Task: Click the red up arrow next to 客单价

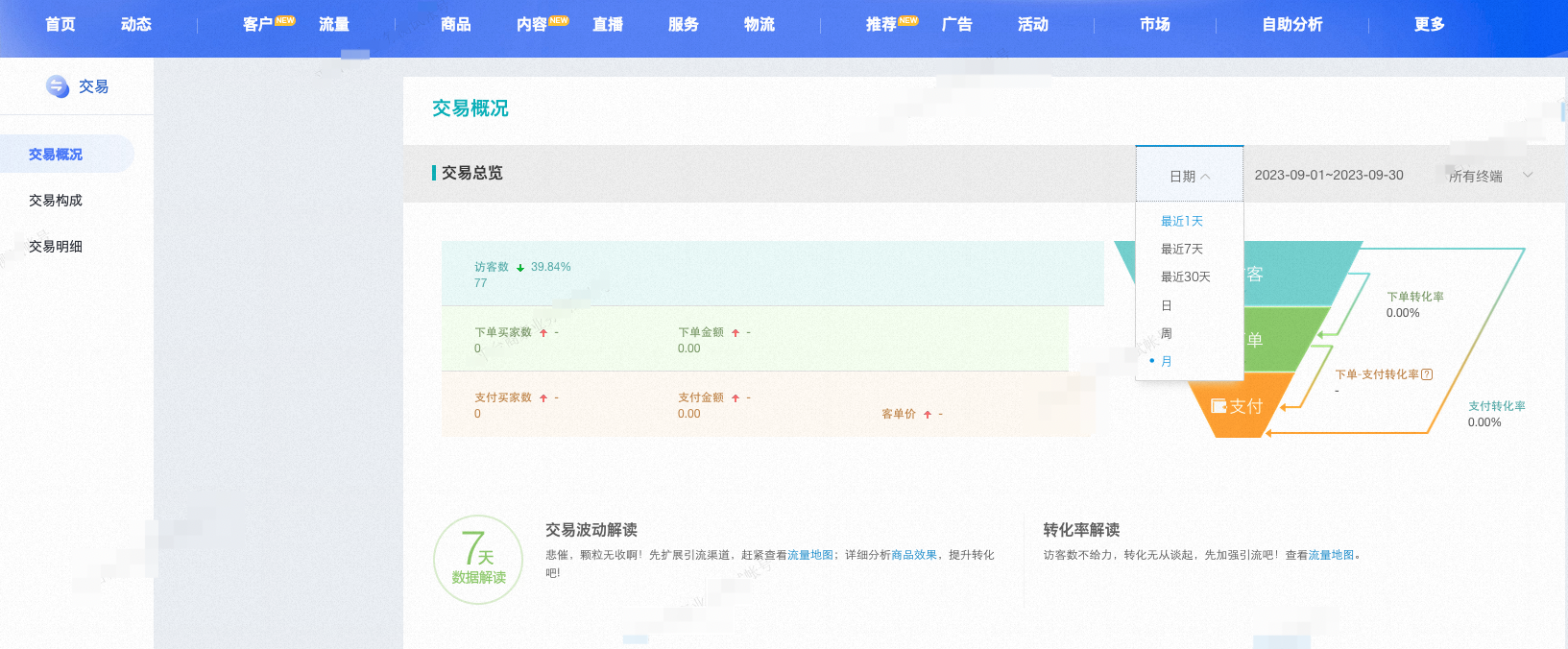Action: [928, 415]
